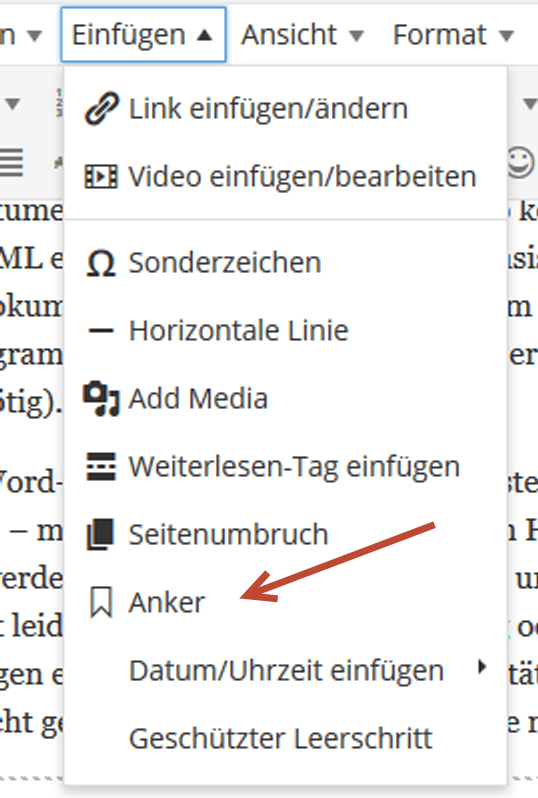538x798 pixels.
Task: Click the Add Media camera icon
Action: point(101,398)
